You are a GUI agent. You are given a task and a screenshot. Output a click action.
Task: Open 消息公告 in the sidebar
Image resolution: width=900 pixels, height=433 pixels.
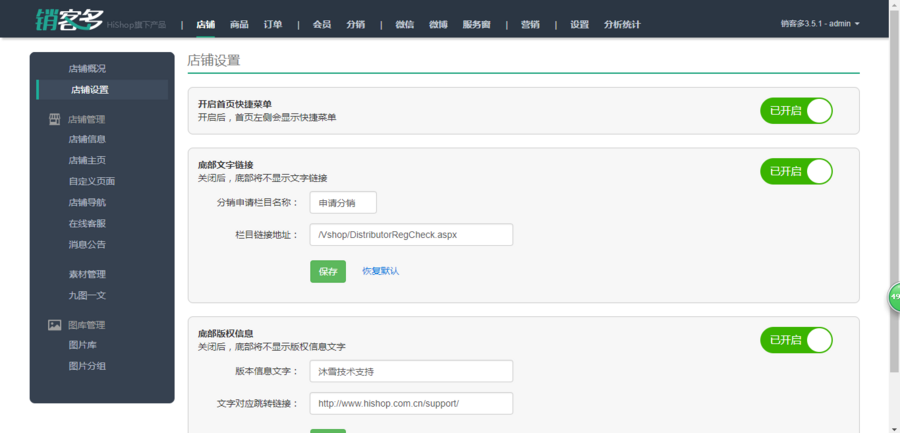[87, 245]
